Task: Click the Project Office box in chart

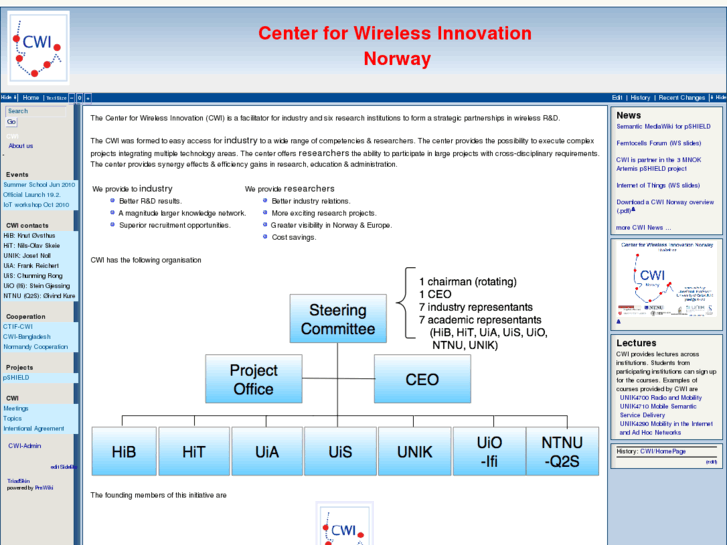Action: point(254,379)
